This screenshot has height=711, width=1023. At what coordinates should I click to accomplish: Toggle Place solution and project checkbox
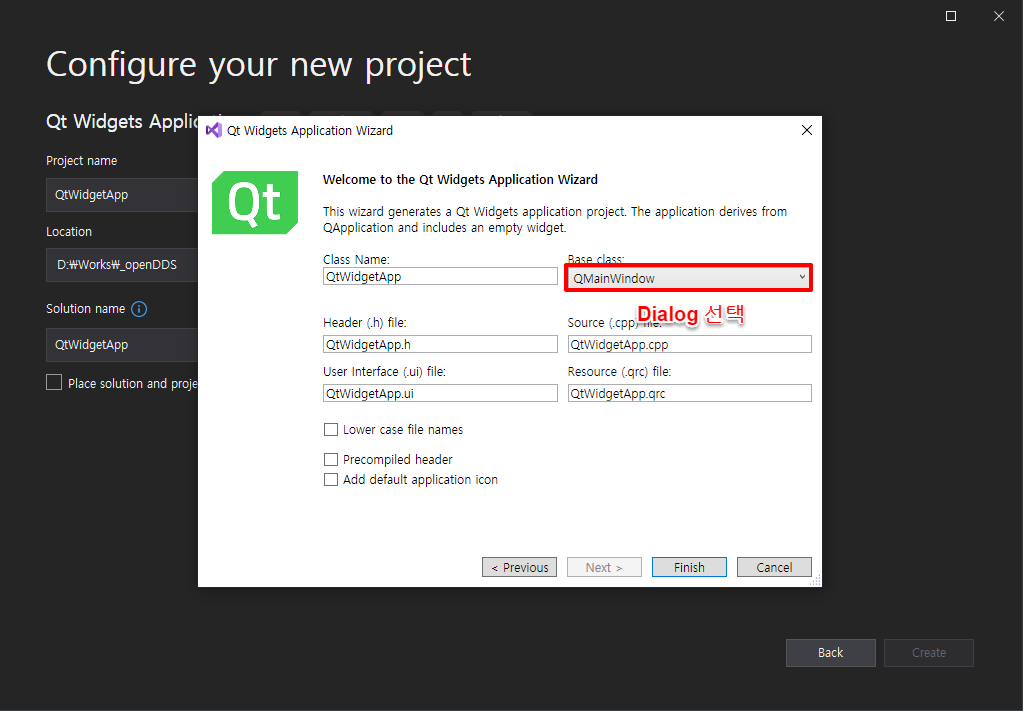click(x=54, y=382)
